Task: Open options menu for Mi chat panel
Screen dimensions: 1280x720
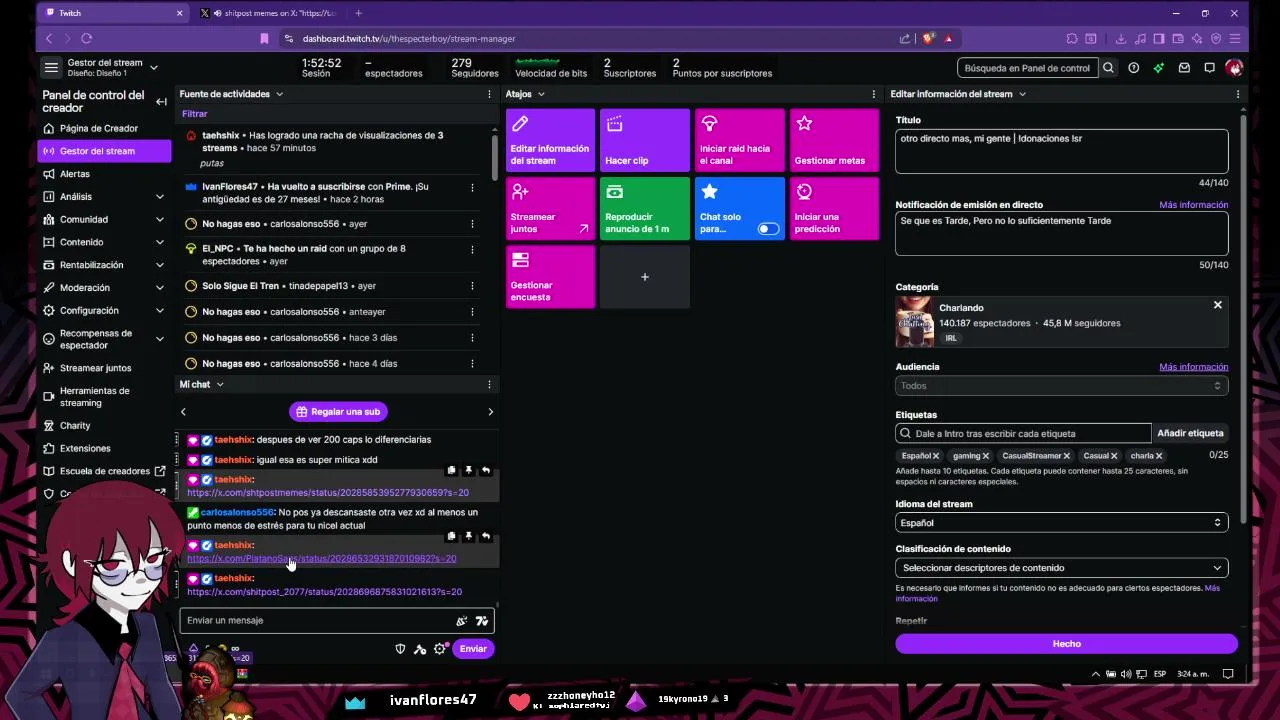Action: point(489,384)
